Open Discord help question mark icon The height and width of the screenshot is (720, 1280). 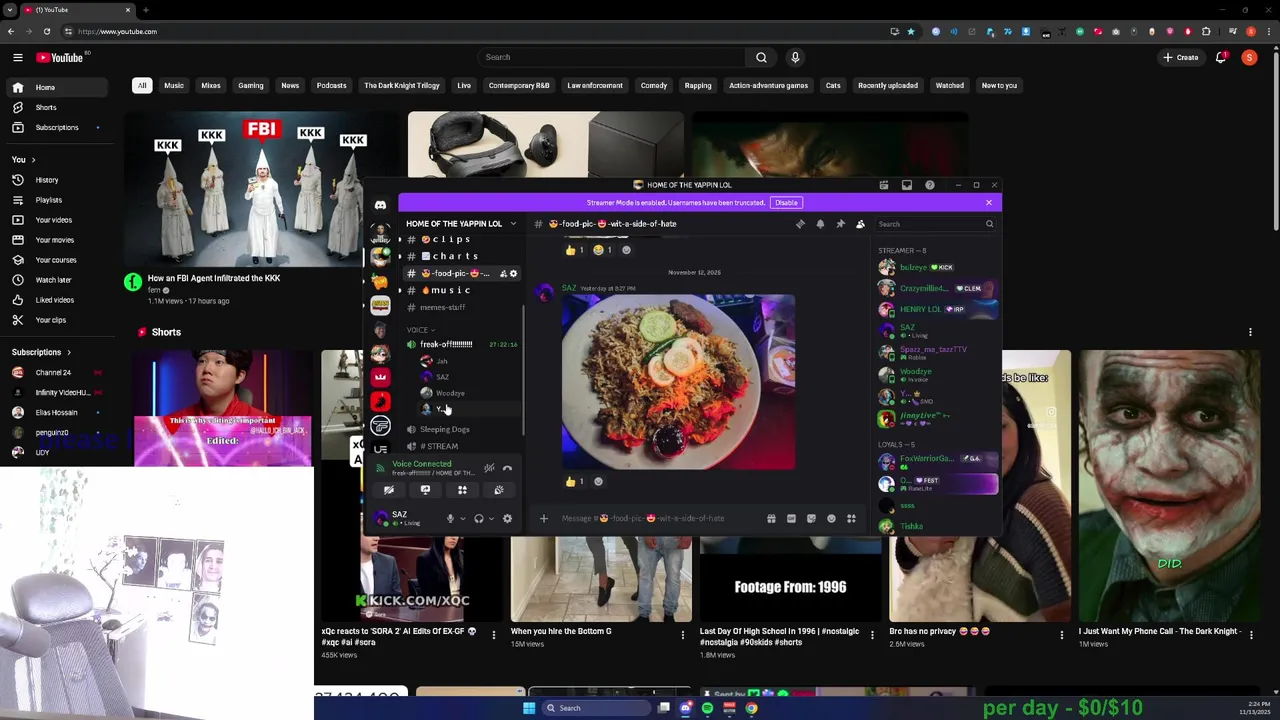(930, 185)
